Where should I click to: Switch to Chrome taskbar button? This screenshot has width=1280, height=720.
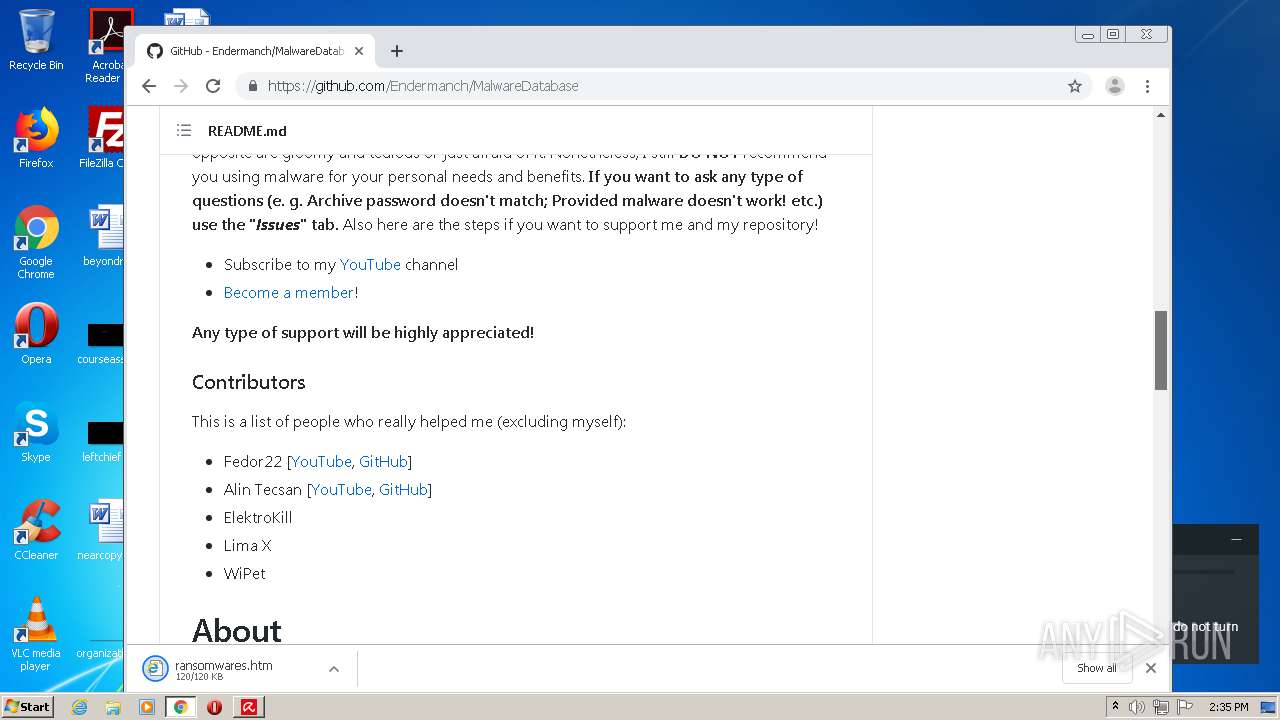tap(181, 707)
